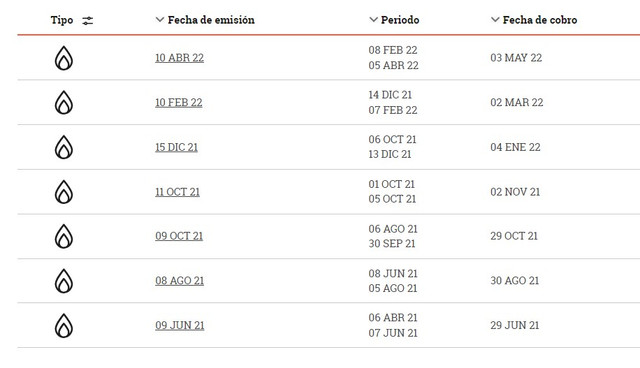Click the flame icon beside 08 AGO 21
Screen dimensions: 640x368
pyautogui.click(x=64, y=281)
